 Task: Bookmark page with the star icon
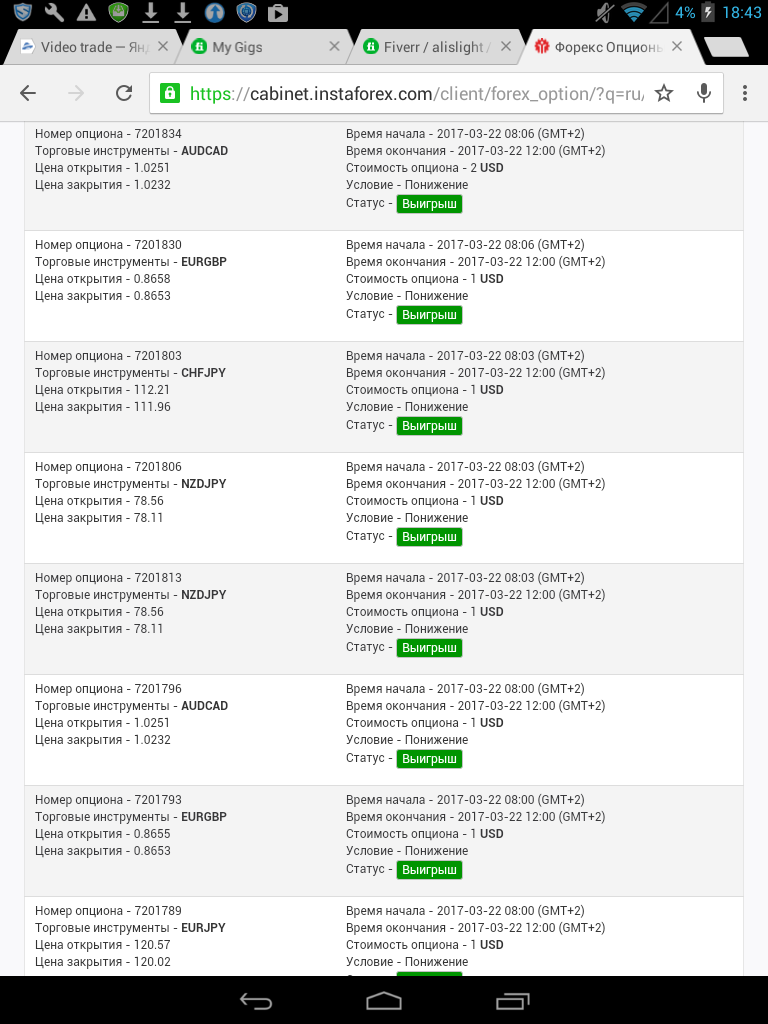tap(664, 93)
